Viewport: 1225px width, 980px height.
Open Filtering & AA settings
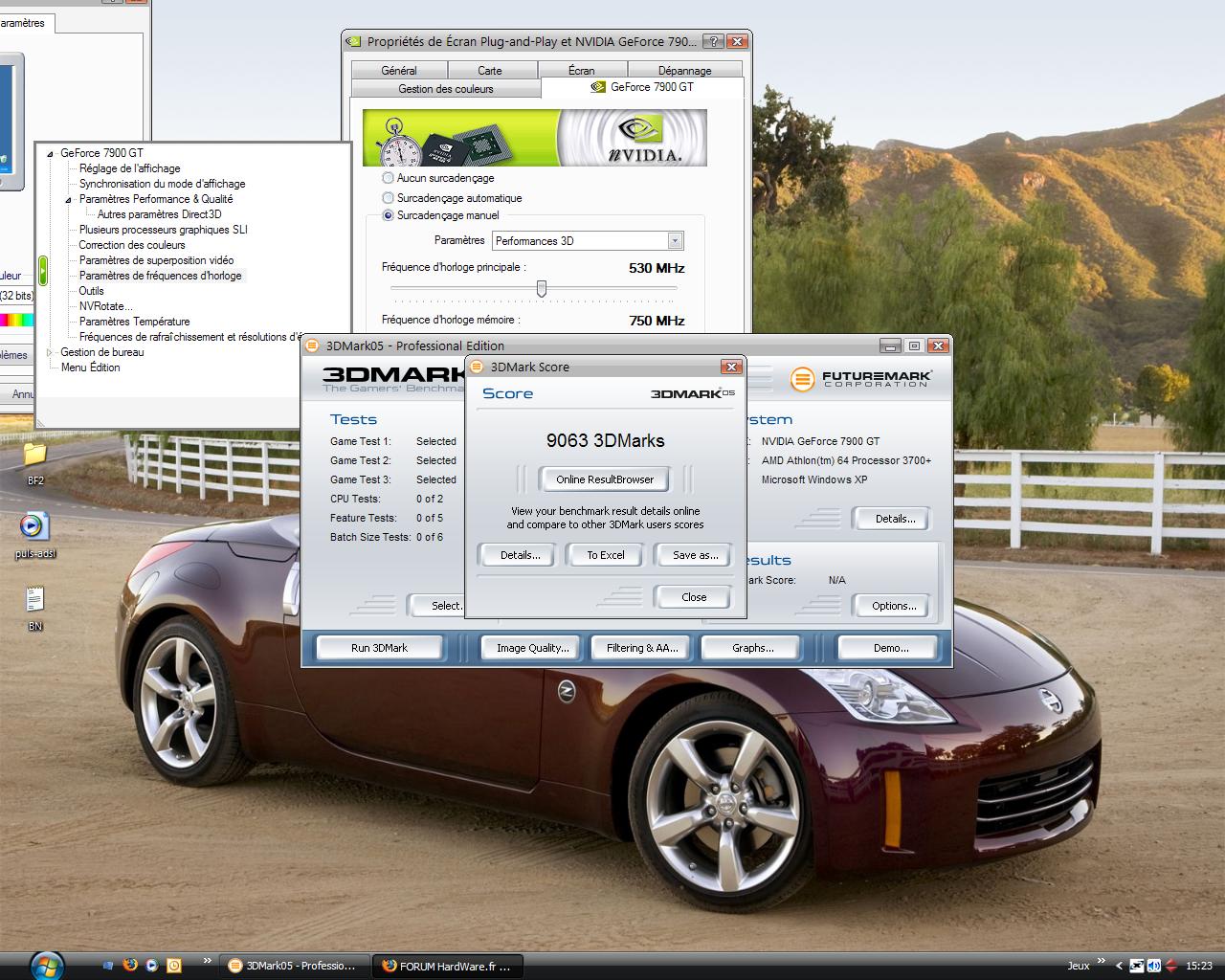point(642,648)
